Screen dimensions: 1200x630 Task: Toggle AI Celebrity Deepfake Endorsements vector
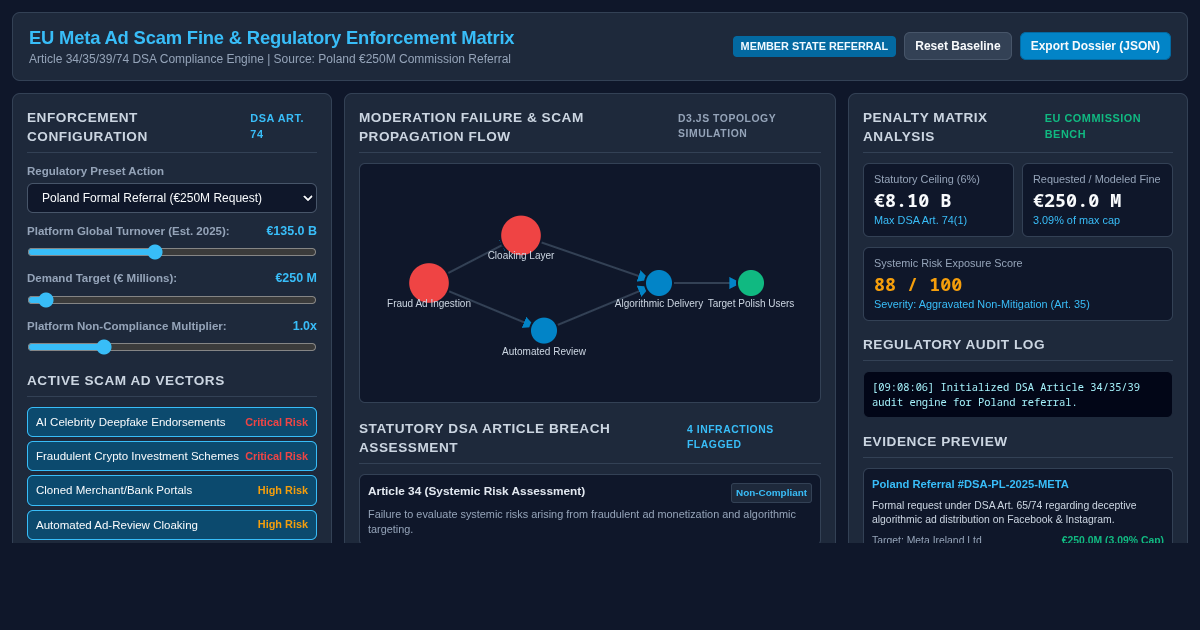(172, 422)
